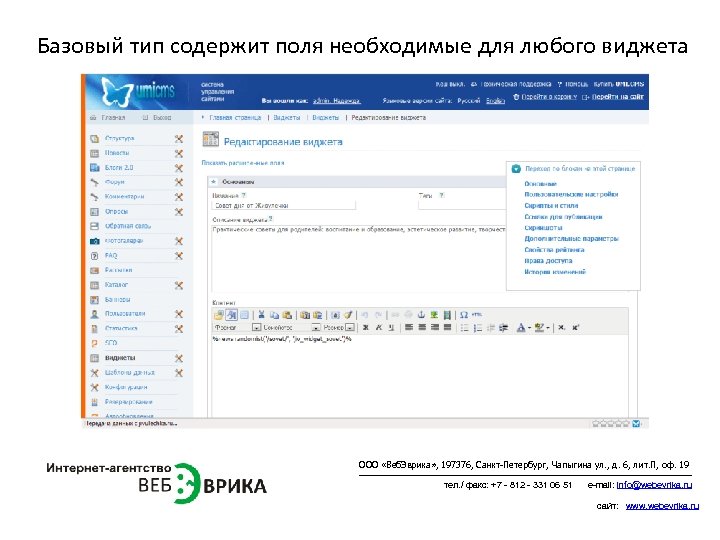Open HTML source editor button

click(477, 315)
